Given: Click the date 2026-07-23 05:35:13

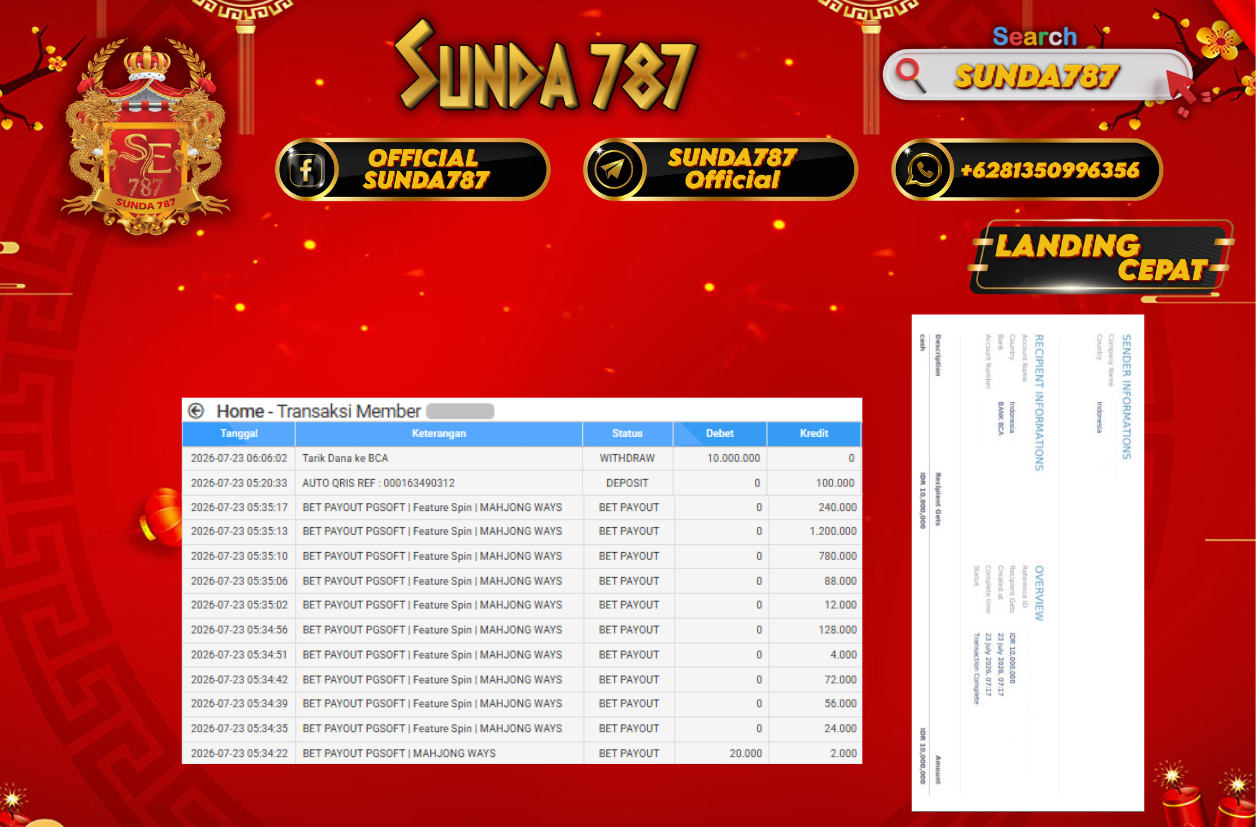Looking at the screenshot, I should point(239,532).
